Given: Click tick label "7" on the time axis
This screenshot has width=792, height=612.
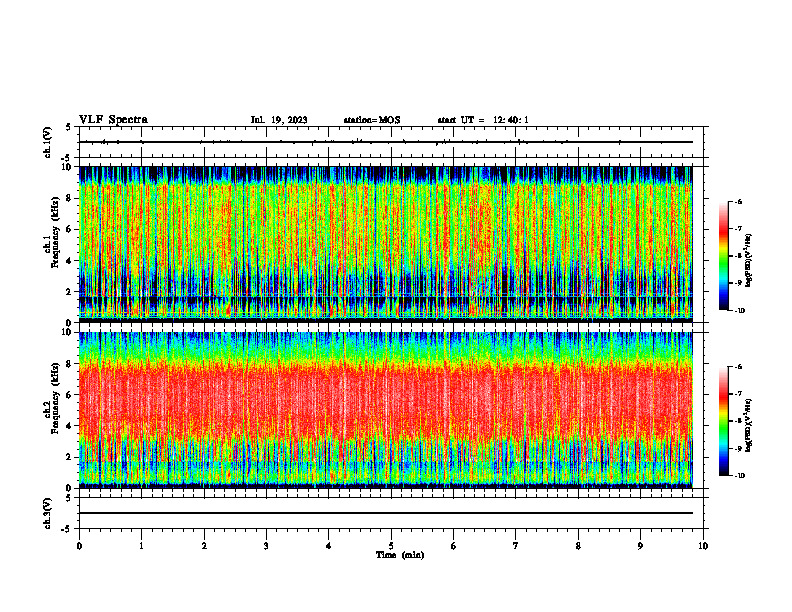Looking at the screenshot, I should click(516, 546).
